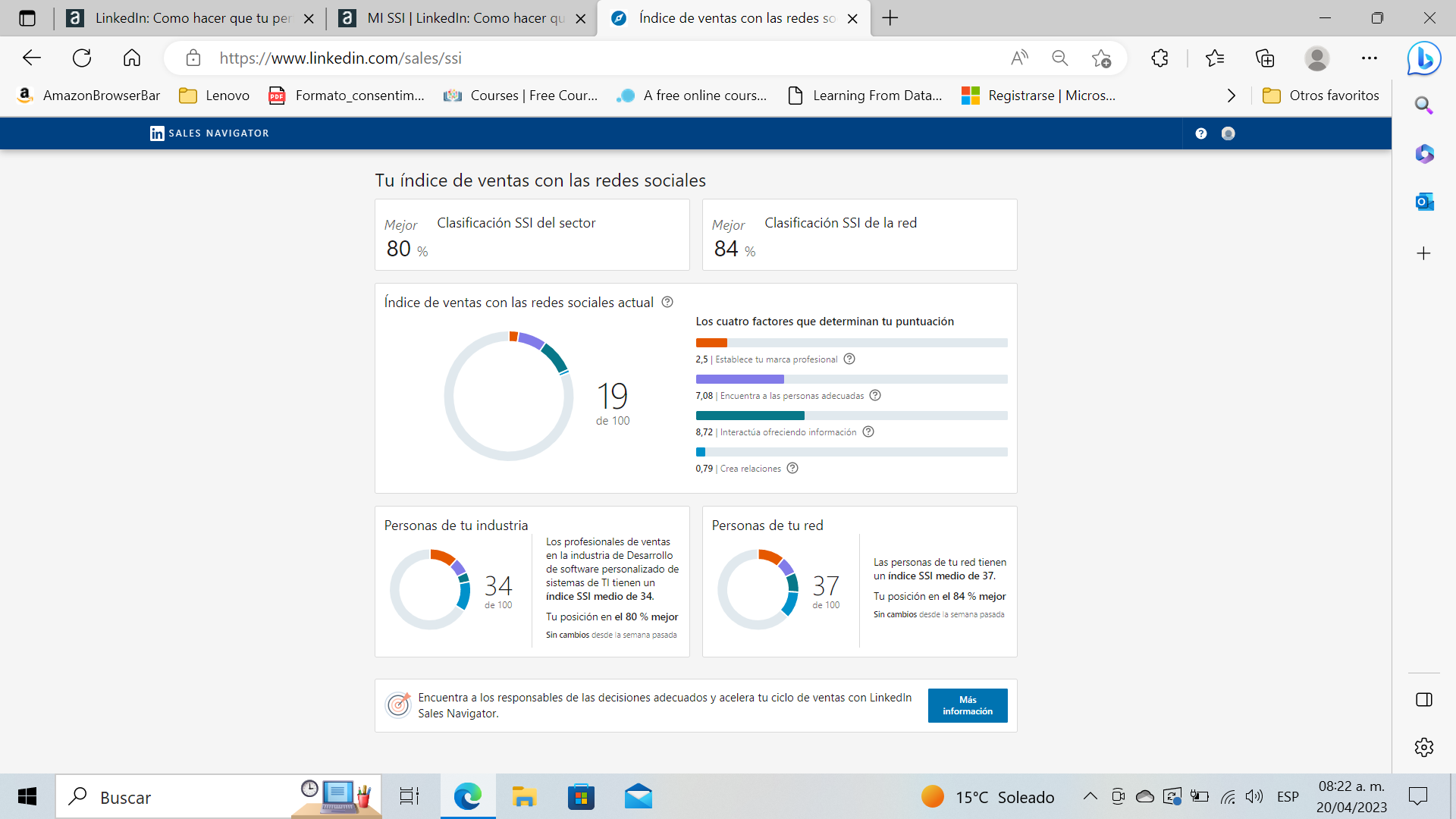Open the AmazonBrowserBar bookmark
Viewport: 1456px width, 819px height.
(x=89, y=96)
